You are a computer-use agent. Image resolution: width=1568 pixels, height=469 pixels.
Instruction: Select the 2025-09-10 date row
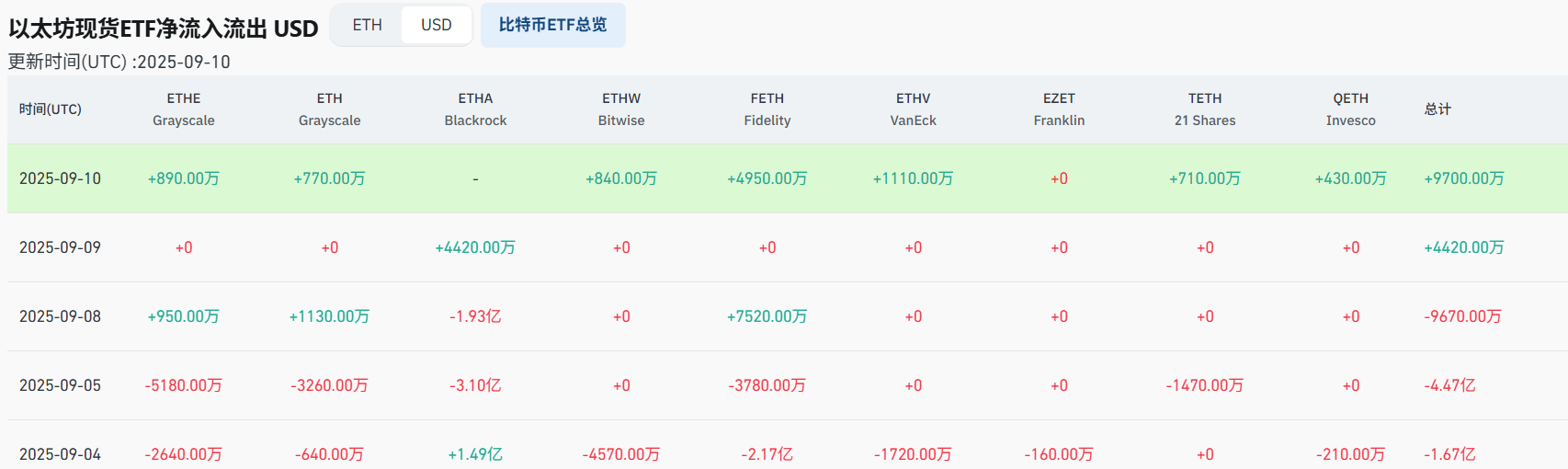[x=60, y=178]
